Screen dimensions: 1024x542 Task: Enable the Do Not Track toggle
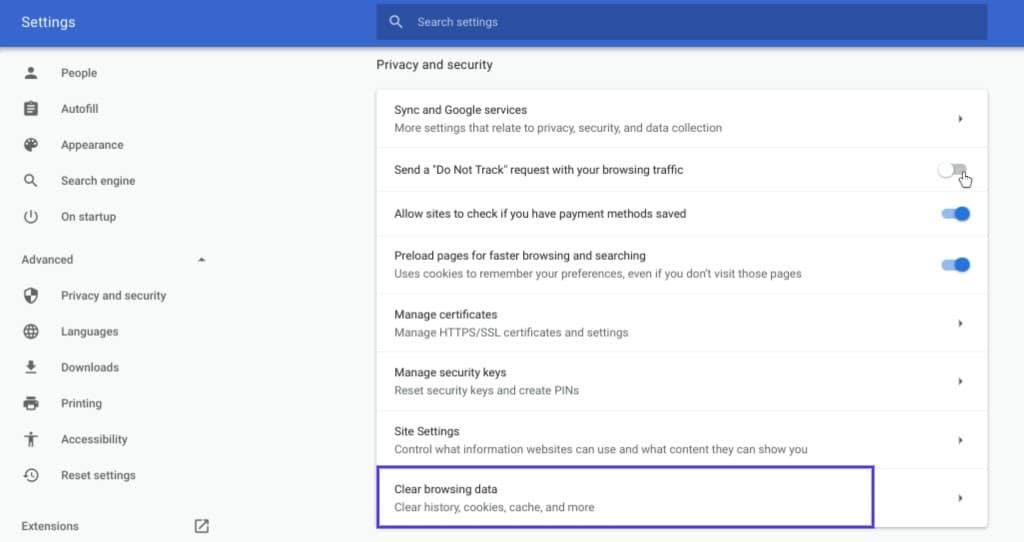tap(953, 170)
